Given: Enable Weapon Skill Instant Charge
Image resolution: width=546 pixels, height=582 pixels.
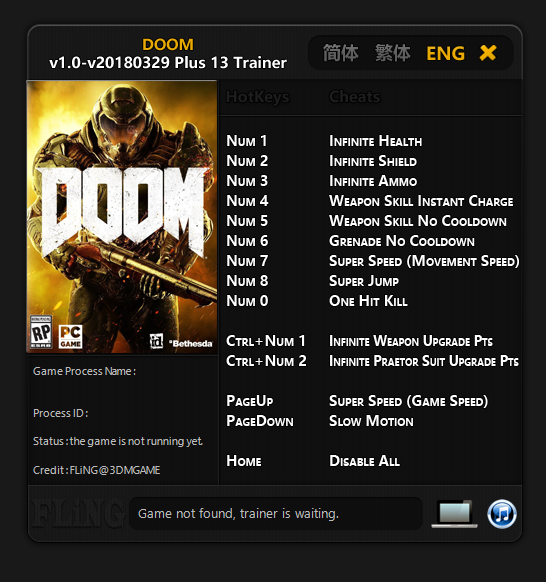Looking at the screenshot, I should coord(421,201).
